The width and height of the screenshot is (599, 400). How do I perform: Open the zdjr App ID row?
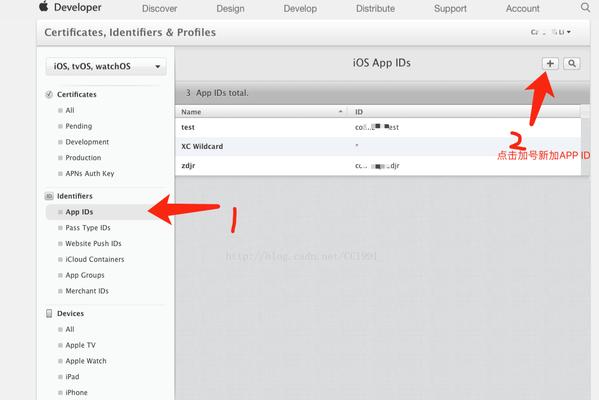point(378,165)
